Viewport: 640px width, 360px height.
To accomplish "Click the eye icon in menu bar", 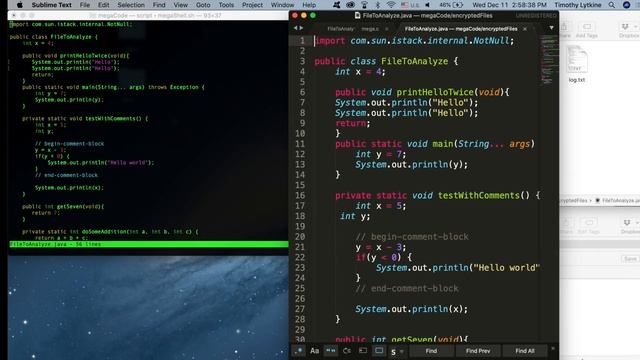I will [x=350, y=5].
